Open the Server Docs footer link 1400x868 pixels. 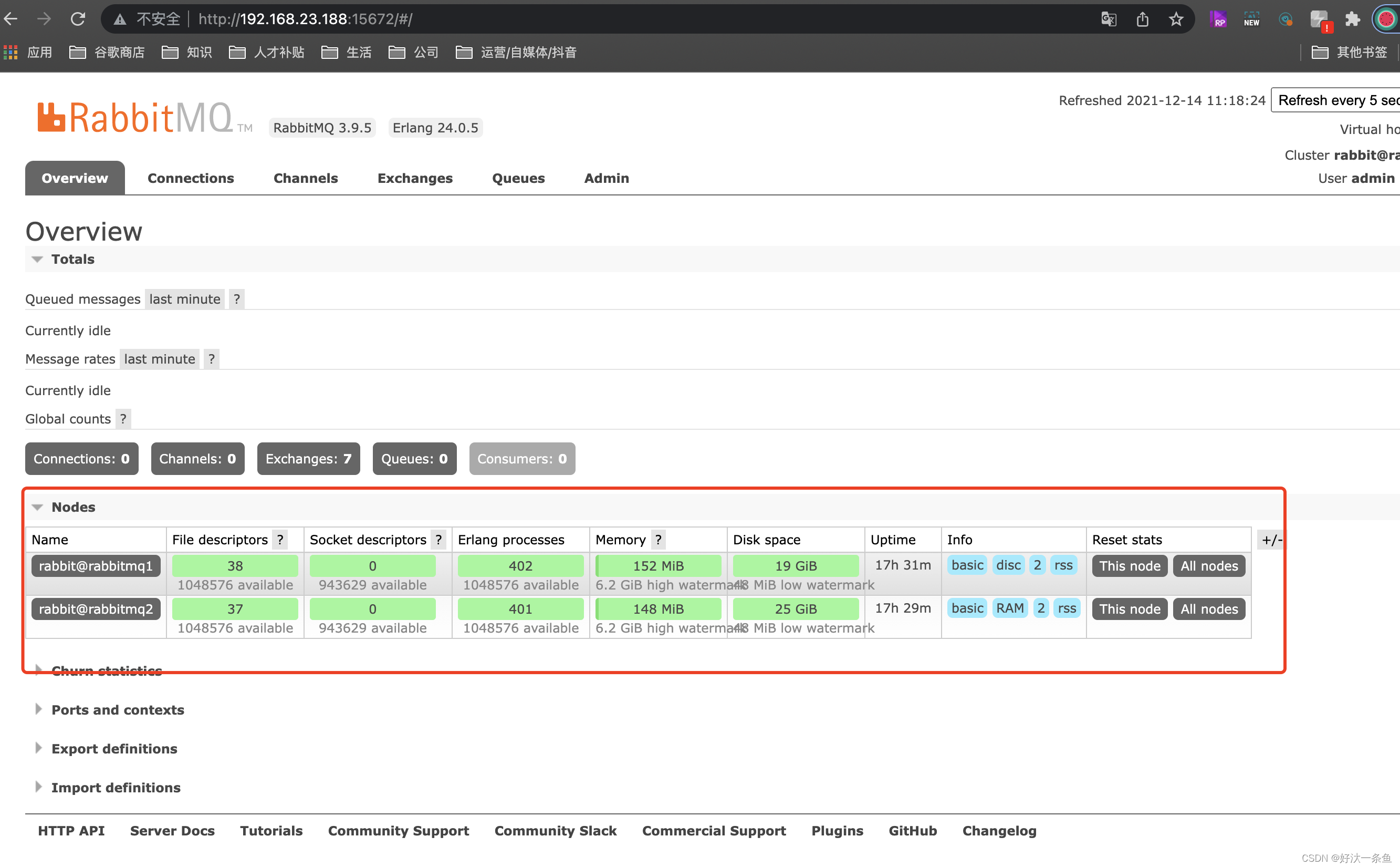(172, 831)
